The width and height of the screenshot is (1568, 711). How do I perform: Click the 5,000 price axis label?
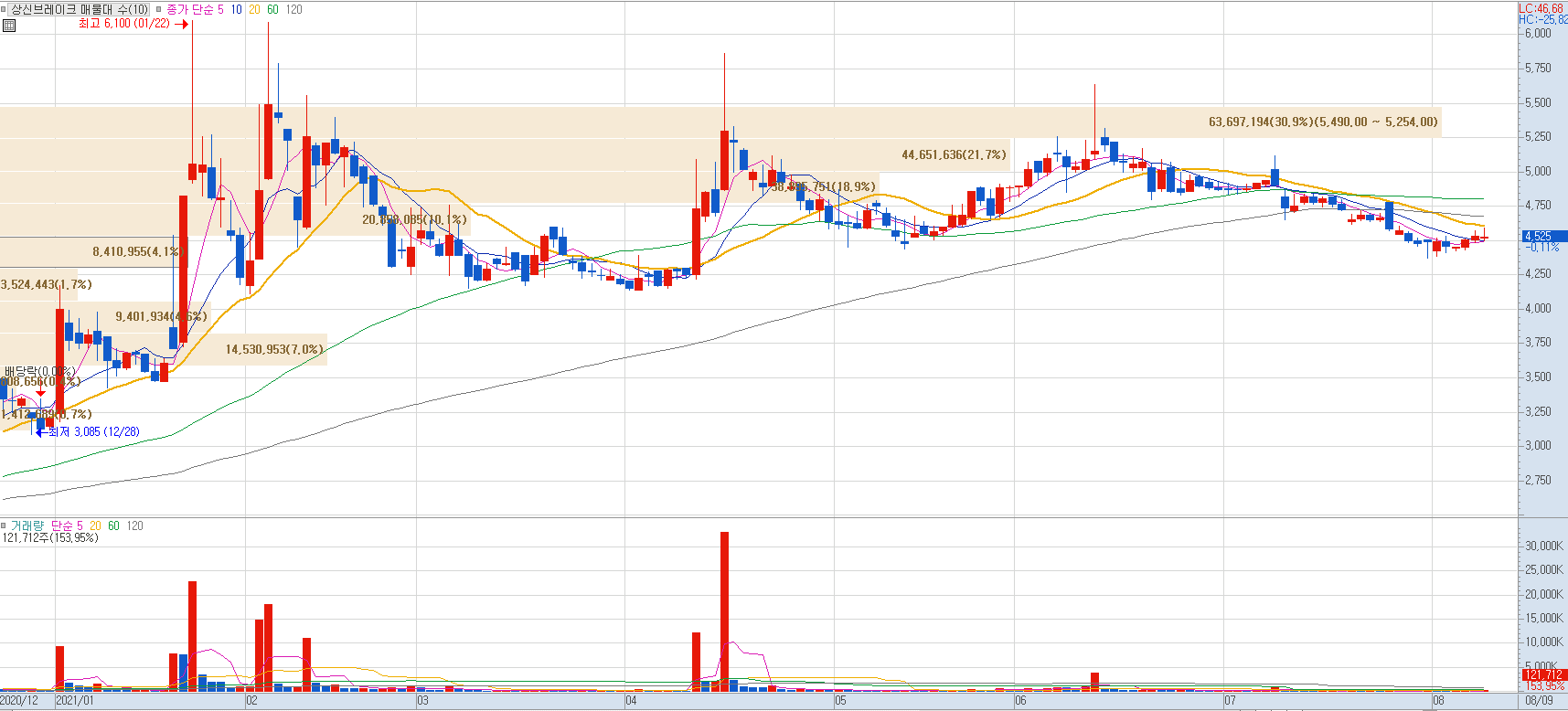1538,171
